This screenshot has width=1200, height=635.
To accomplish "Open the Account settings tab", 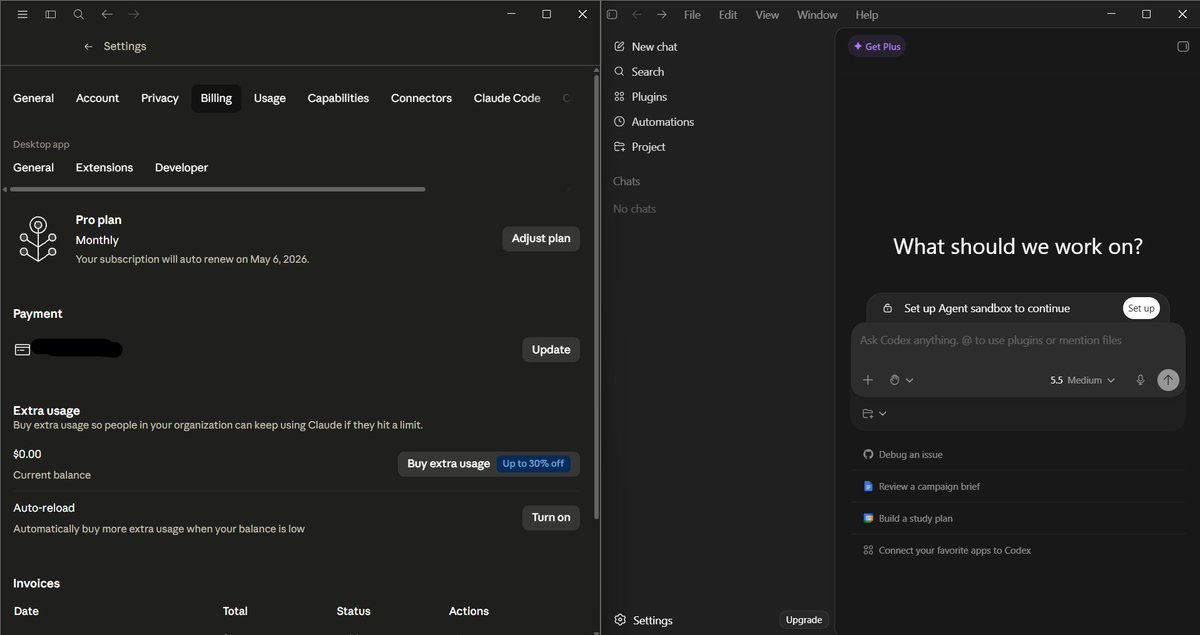I will (97, 98).
